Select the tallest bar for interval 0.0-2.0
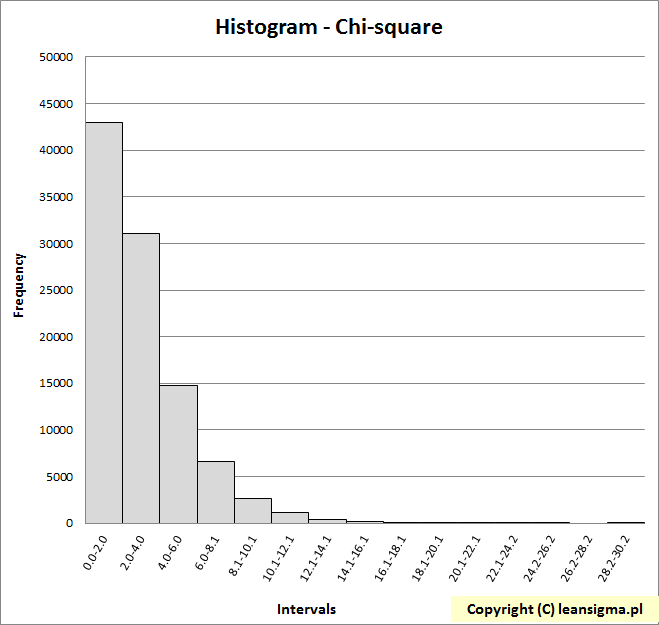Image resolution: width=659 pixels, height=625 pixels. click(104, 322)
